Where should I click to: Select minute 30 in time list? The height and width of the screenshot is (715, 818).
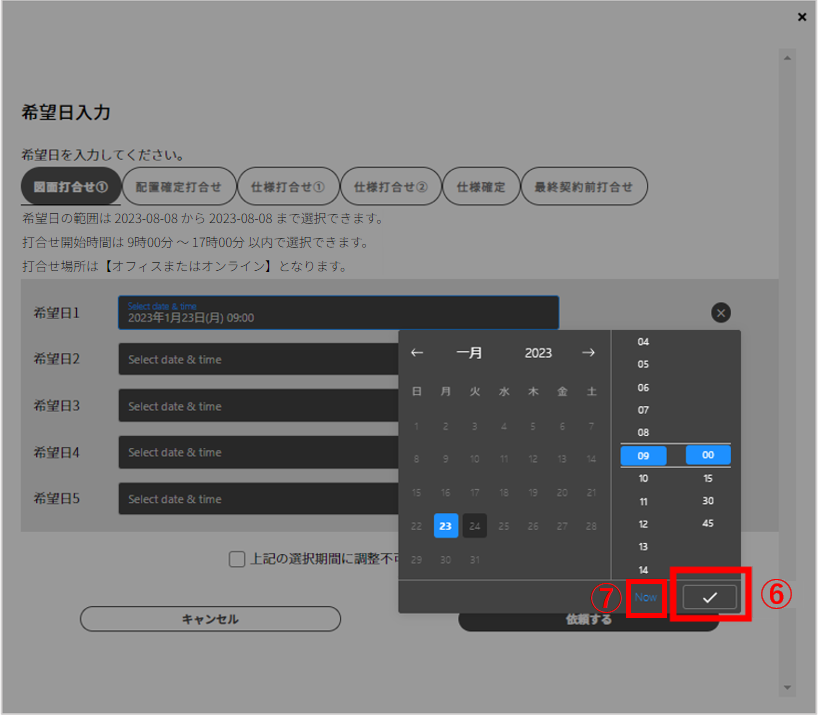pyautogui.click(x=708, y=501)
